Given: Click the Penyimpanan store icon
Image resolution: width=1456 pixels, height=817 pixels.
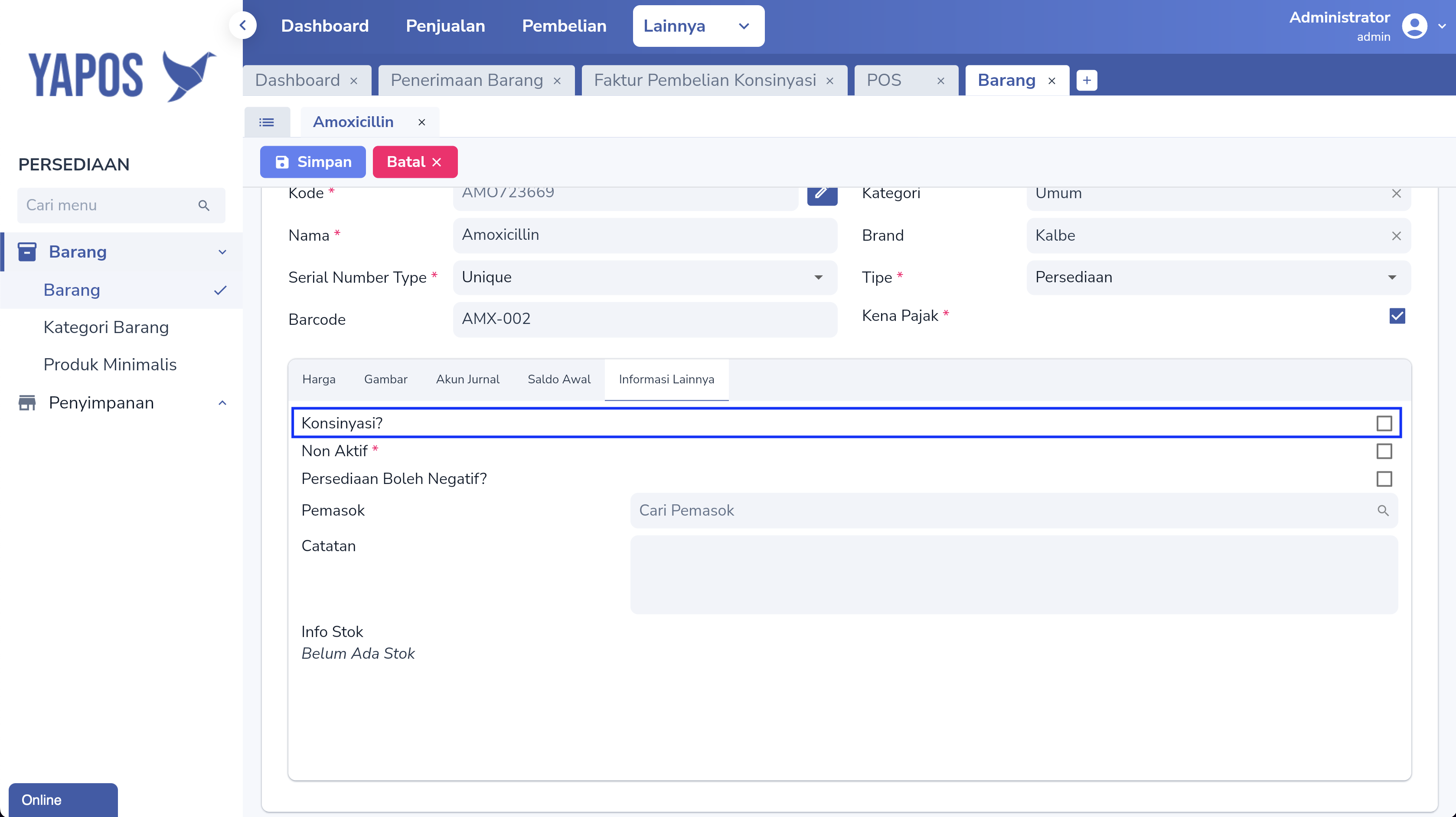Looking at the screenshot, I should click(26, 402).
